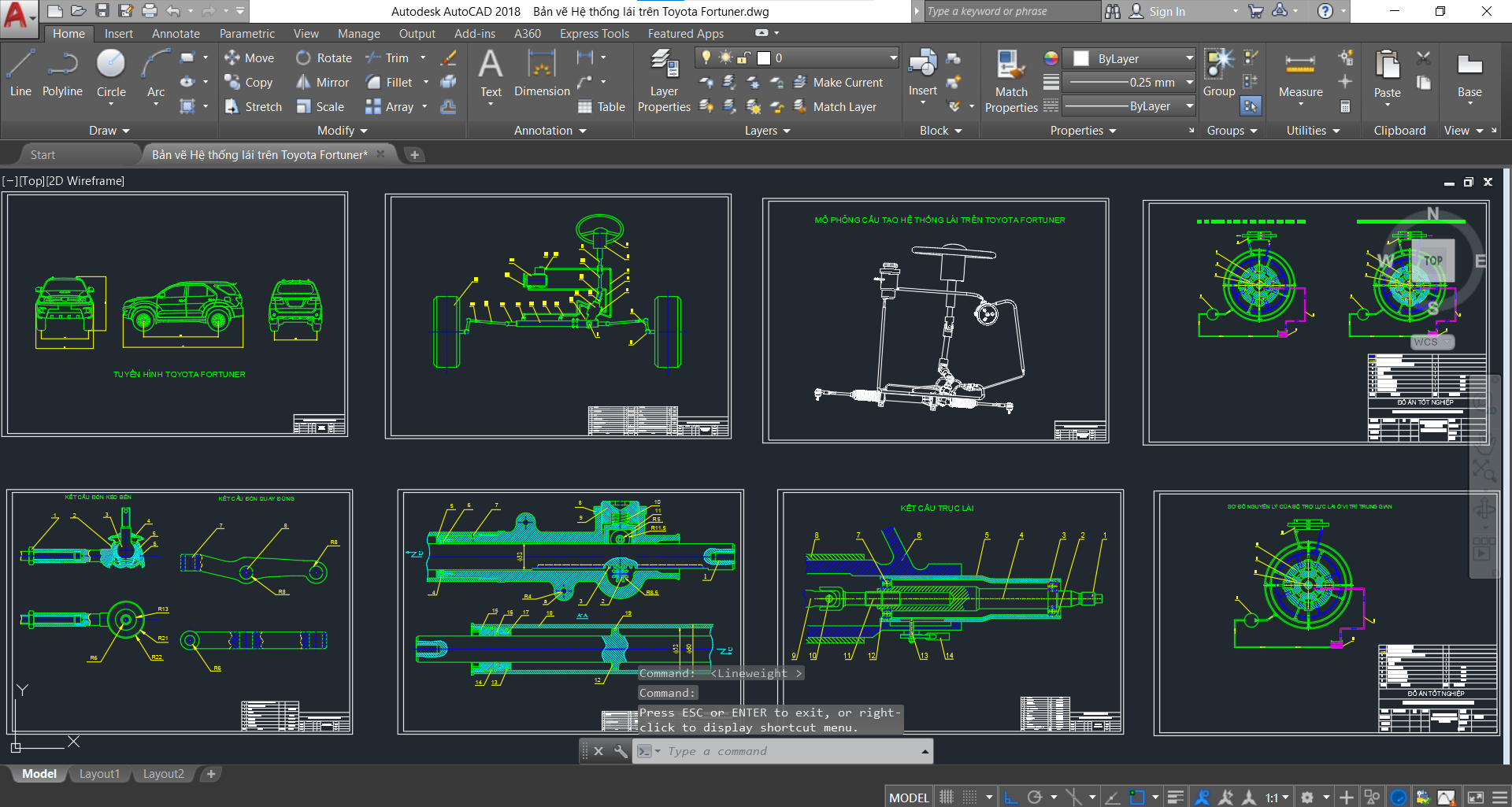1512x807 pixels.
Task: Choose the Array tool
Action: (x=389, y=106)
